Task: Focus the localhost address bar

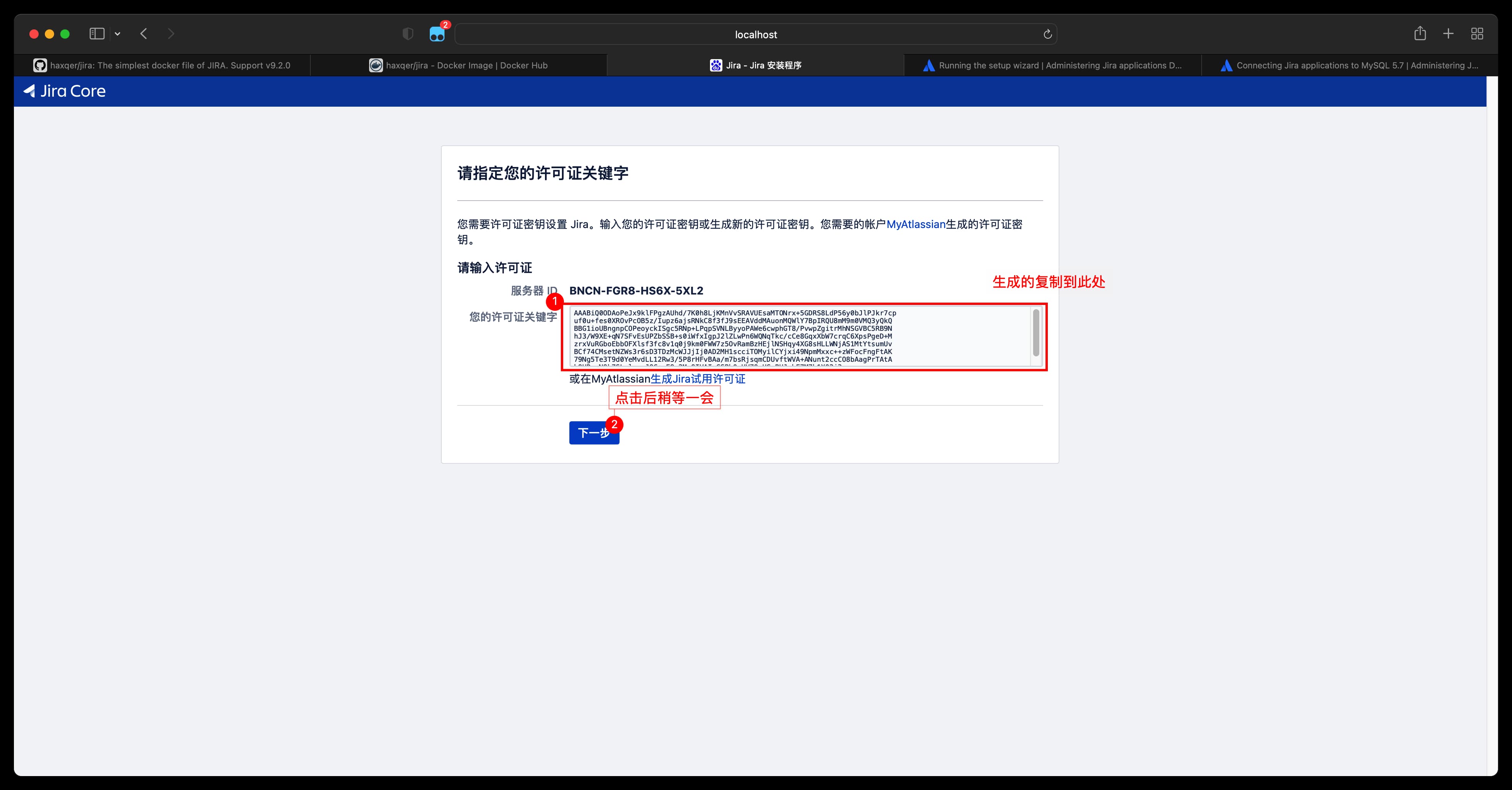Action: [755, 34]
